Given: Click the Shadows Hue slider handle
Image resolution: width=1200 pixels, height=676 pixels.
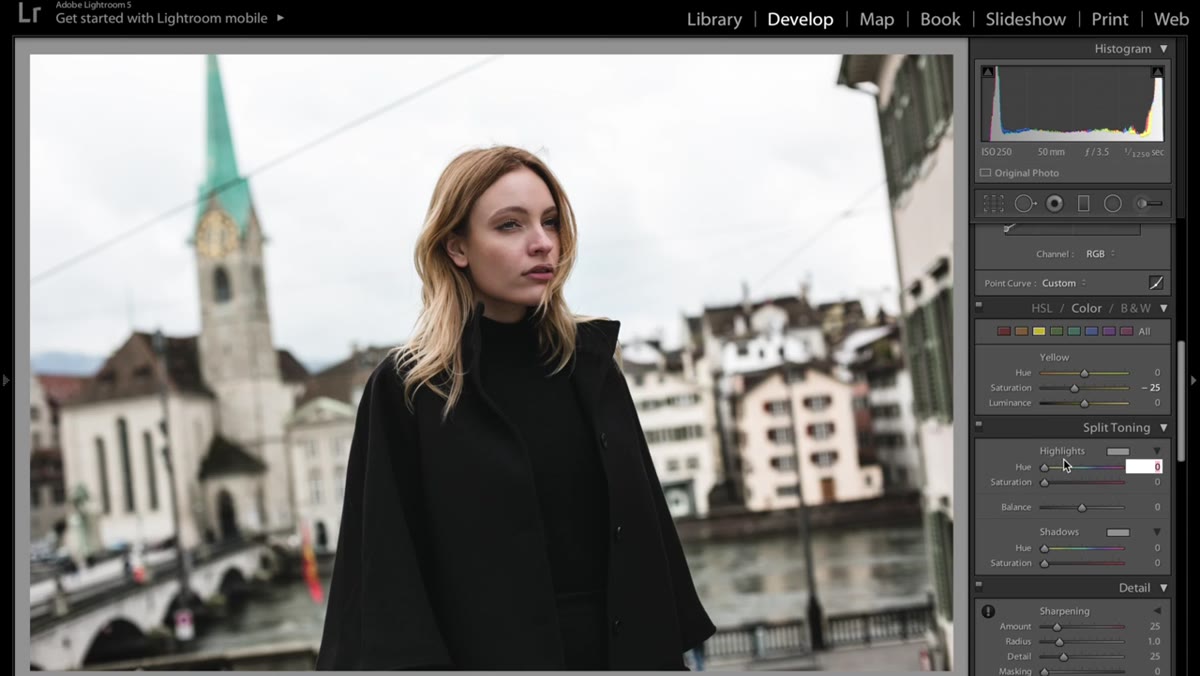Looking at the screenshot, I should [1044, 548].
